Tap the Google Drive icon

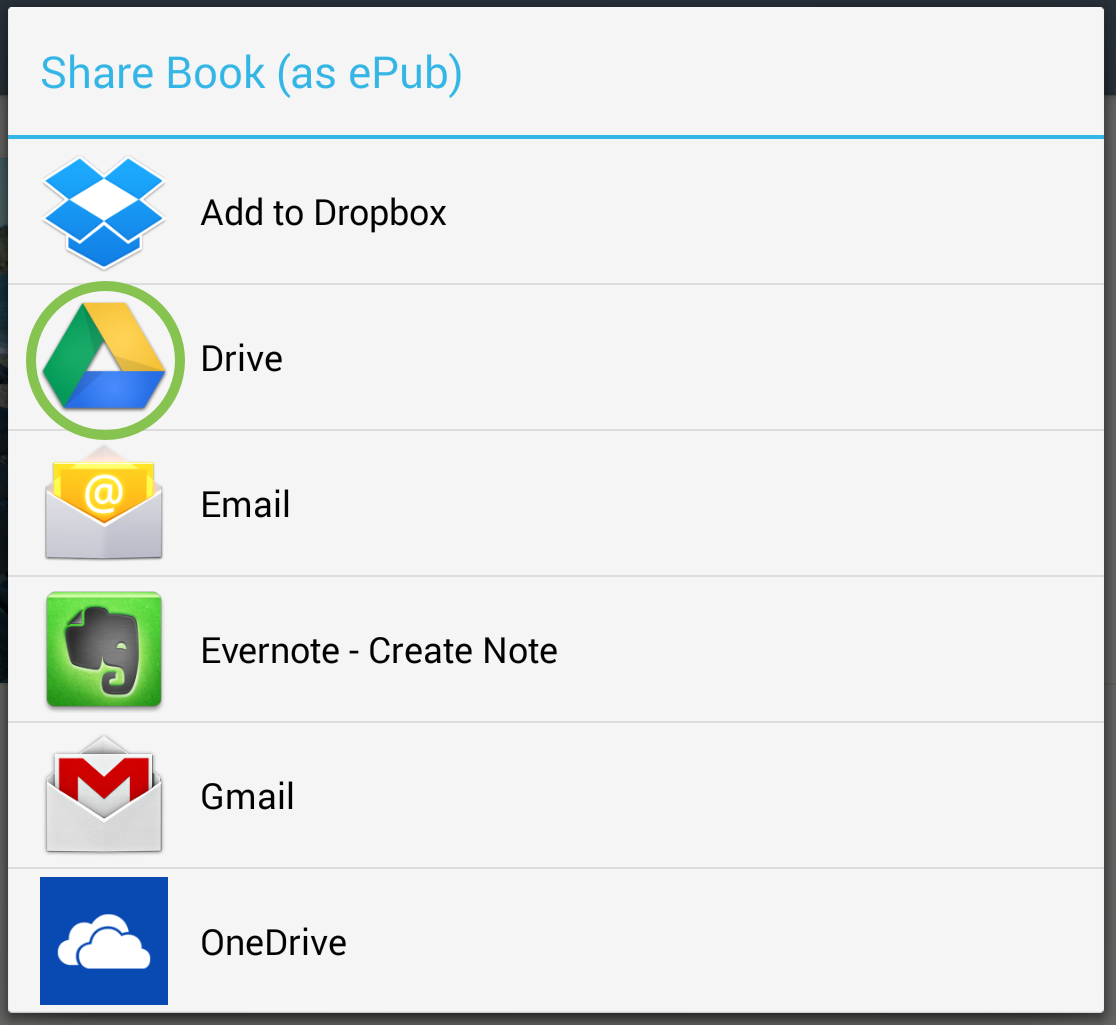[104, 357]
